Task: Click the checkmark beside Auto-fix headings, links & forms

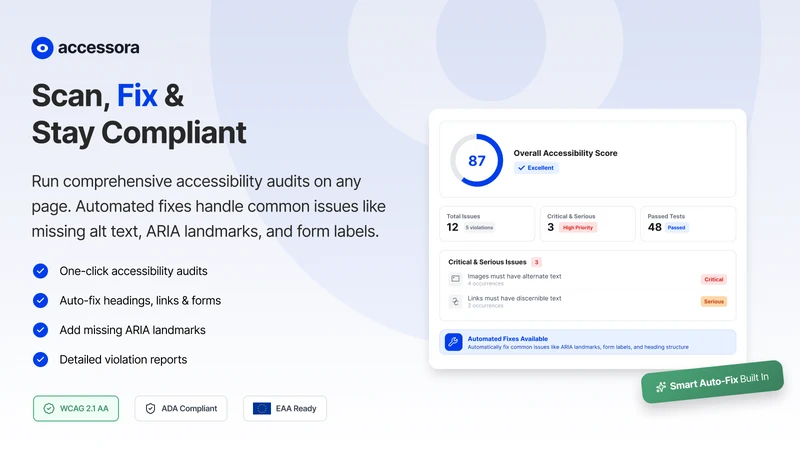Action: (x=40, y=301)
